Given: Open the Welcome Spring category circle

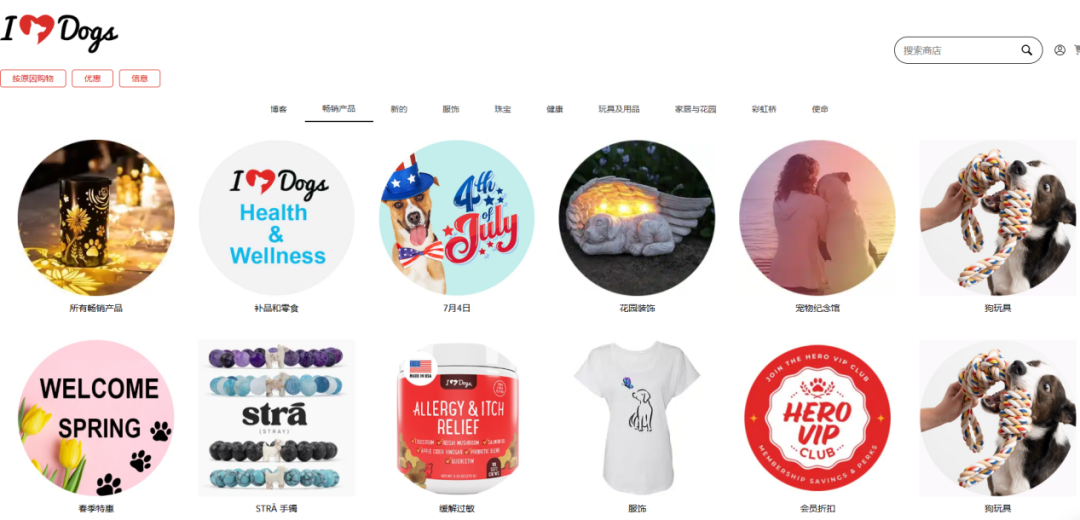Looking at the screenshot, I should [x=96, y=418].
